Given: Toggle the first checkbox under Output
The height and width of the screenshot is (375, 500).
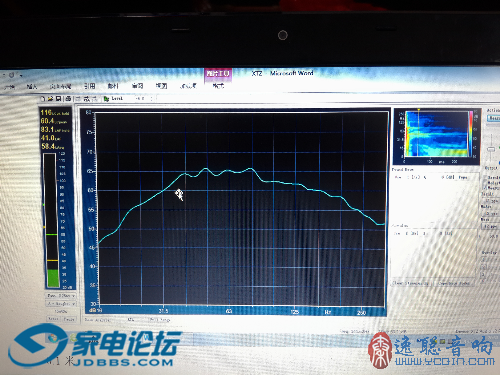Looking at the screenshot, I should pyautogui.click(x=485, y=177).
